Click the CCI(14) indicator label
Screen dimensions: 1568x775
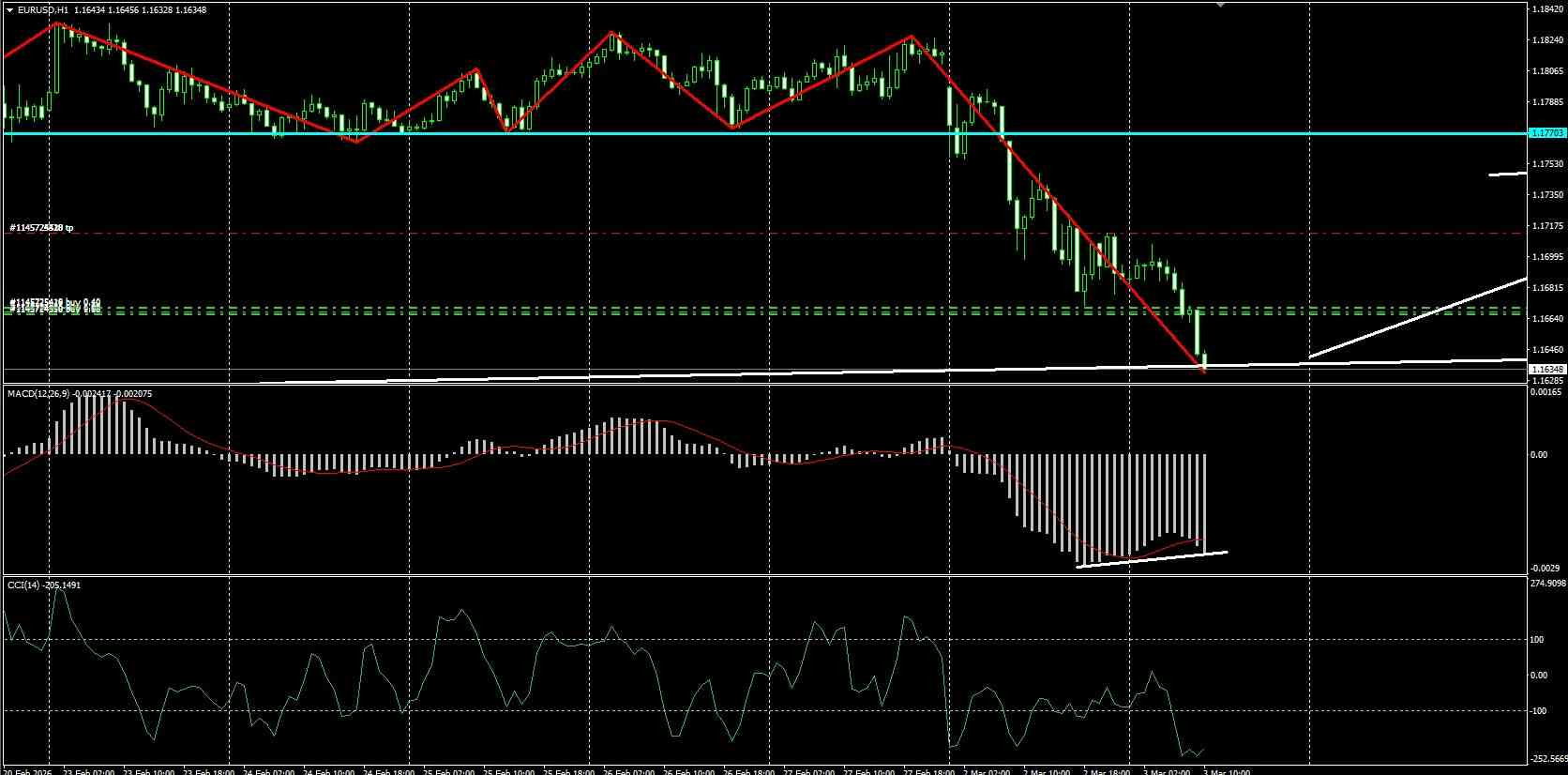click(23, 585)
